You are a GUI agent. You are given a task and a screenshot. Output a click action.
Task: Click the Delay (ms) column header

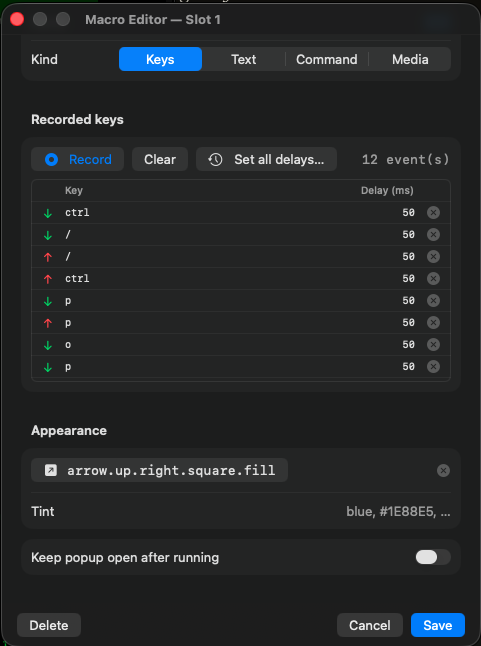click(x=387, y=190)
